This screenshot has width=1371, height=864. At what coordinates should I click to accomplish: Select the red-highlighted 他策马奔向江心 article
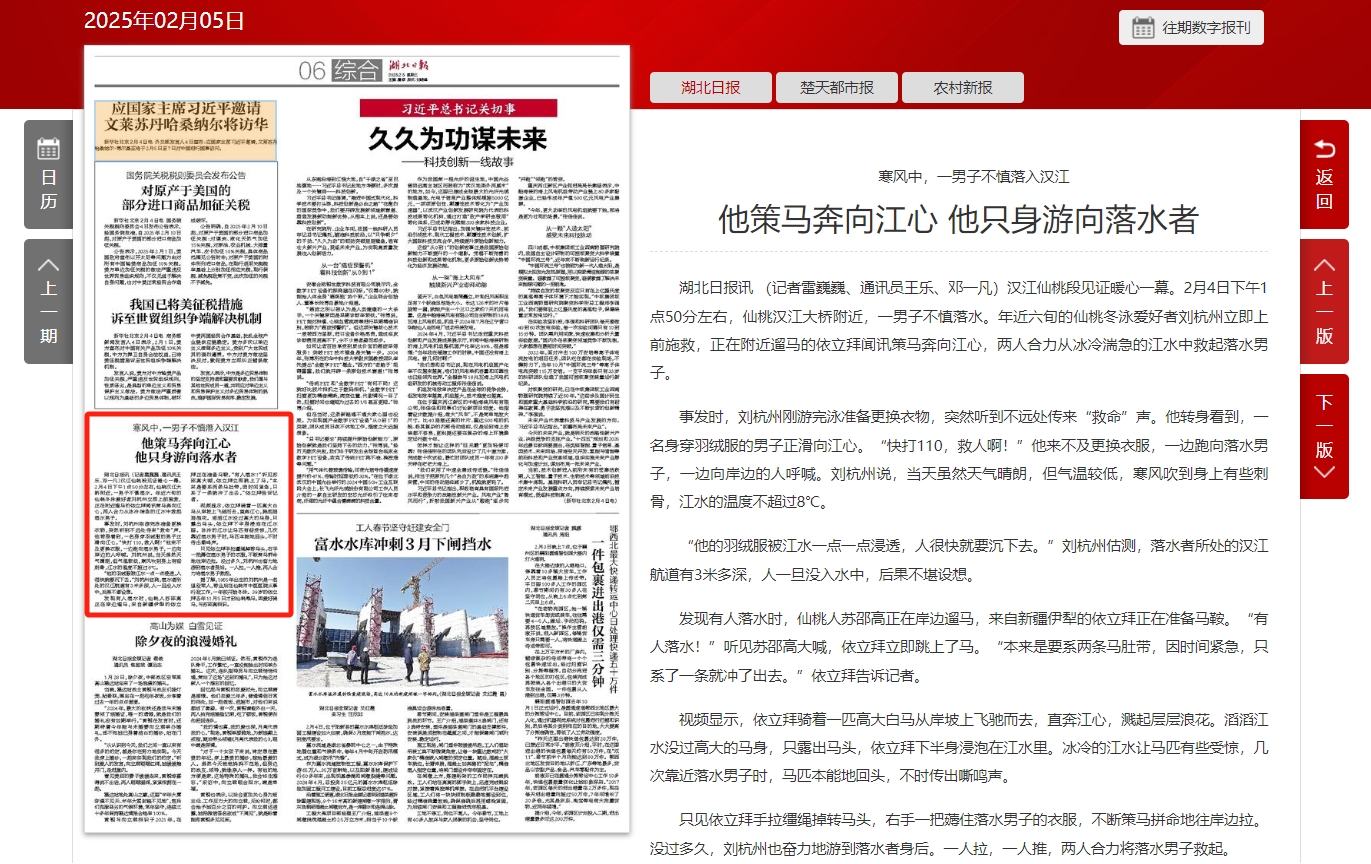click(x=188, y=449)
